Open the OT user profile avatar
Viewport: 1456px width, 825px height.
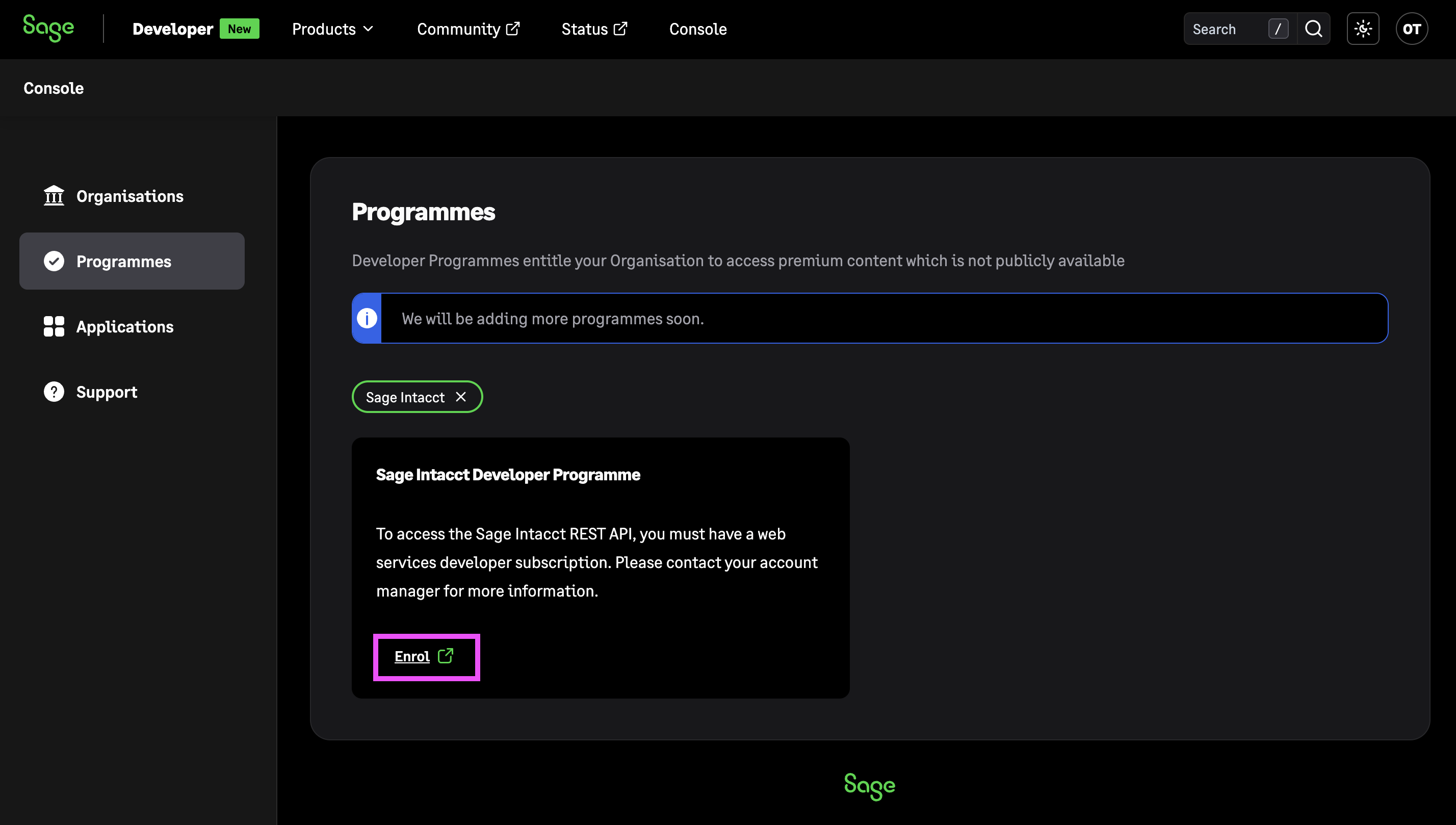coord(1412,29)
